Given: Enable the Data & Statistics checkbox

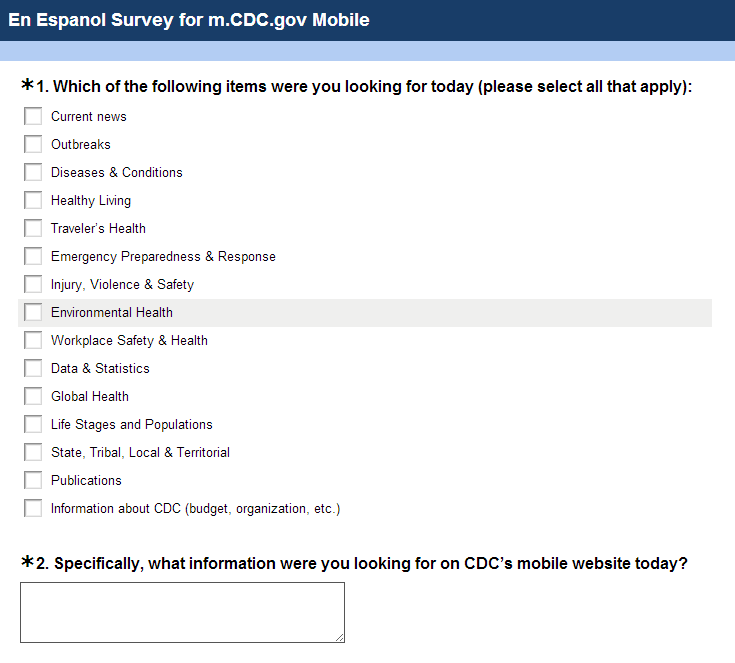Looking at the screenshot, I should [x=33, y=368].
